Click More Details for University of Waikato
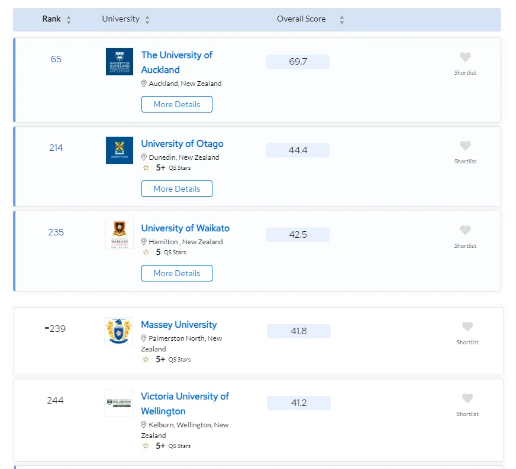 177,273
